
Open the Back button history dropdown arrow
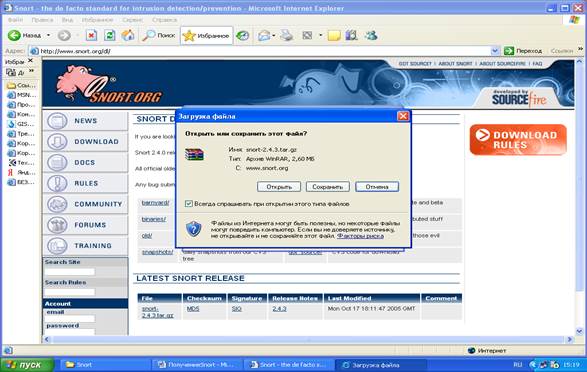point(48,36)
